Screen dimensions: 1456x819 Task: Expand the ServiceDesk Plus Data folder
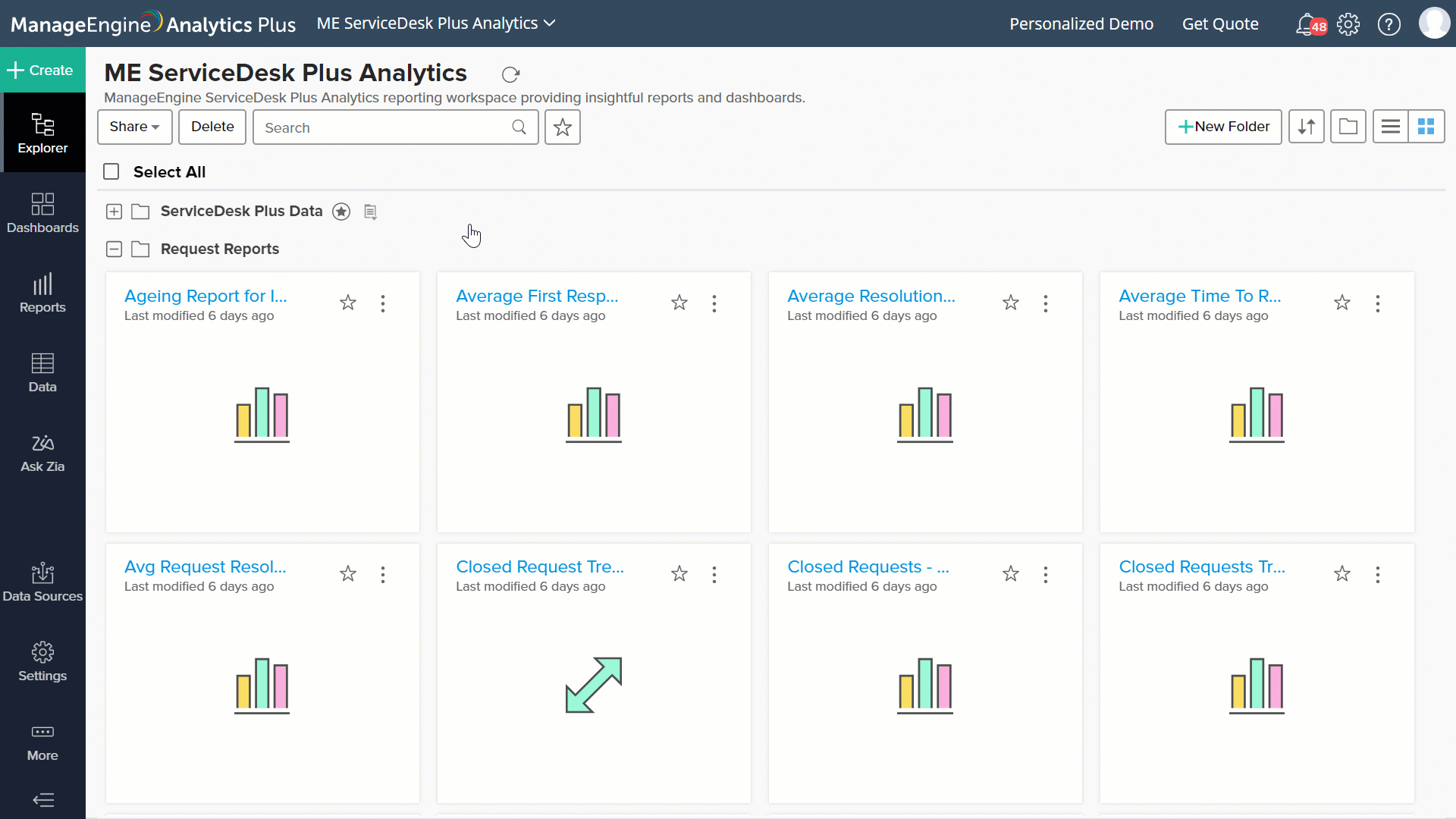click(x=114, y=212)
